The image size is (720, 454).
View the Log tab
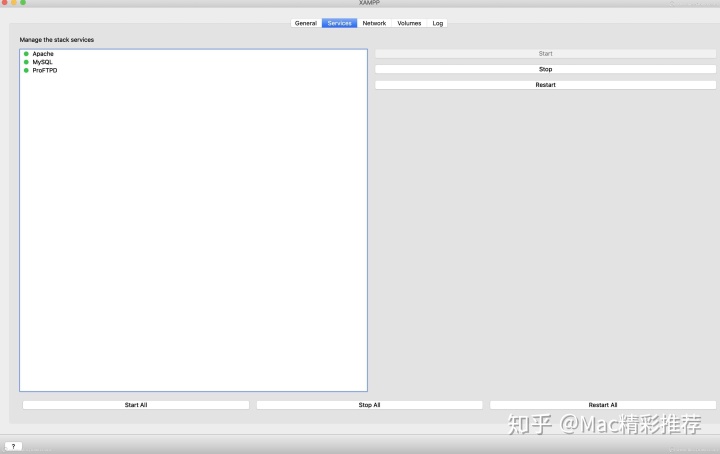(437, 23)
